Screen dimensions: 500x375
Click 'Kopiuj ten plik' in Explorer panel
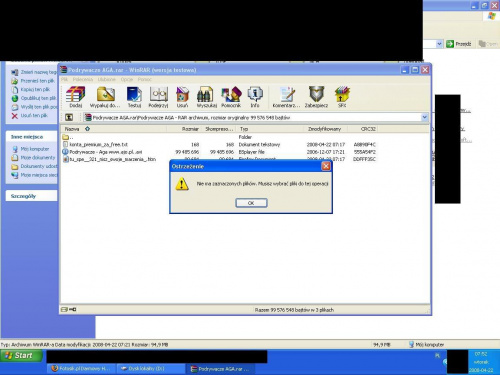pyautogui.click(x=31, y=89)
